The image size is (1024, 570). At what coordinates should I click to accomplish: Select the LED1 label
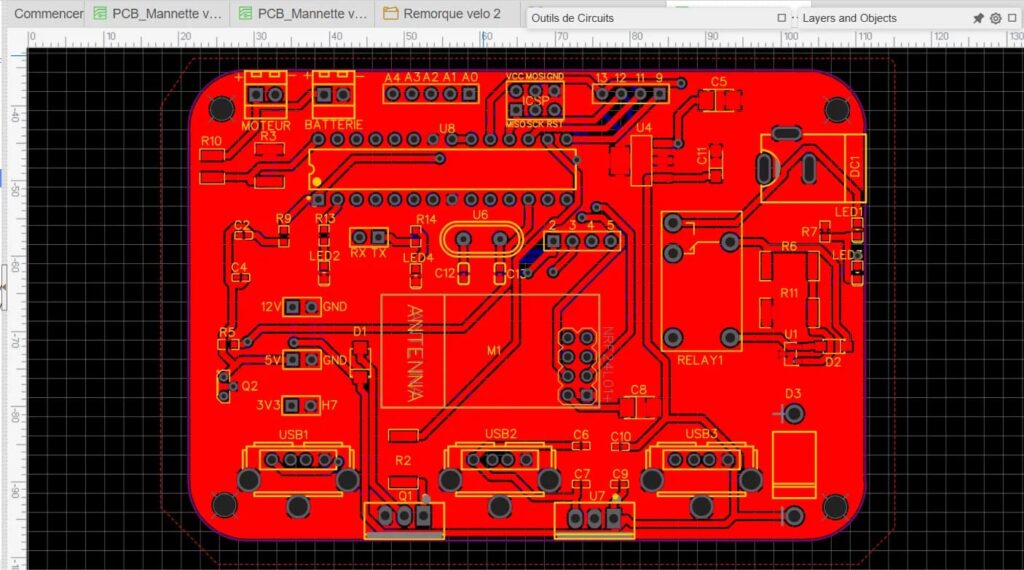point(848,212)
